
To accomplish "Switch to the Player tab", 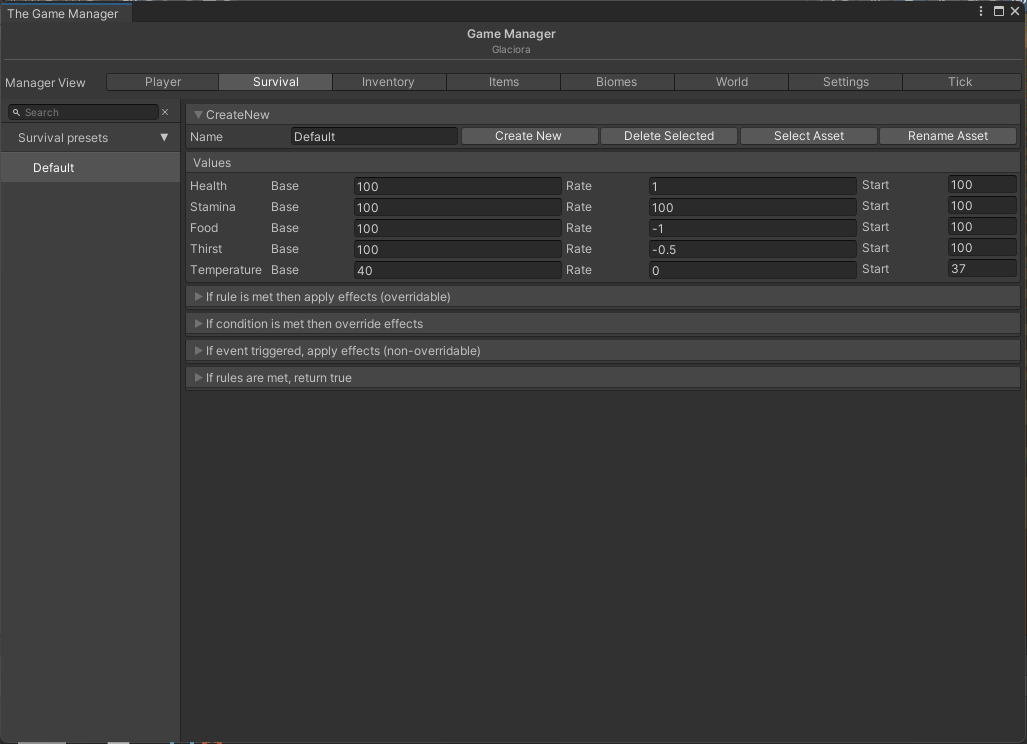I will (x=162, y=82).
